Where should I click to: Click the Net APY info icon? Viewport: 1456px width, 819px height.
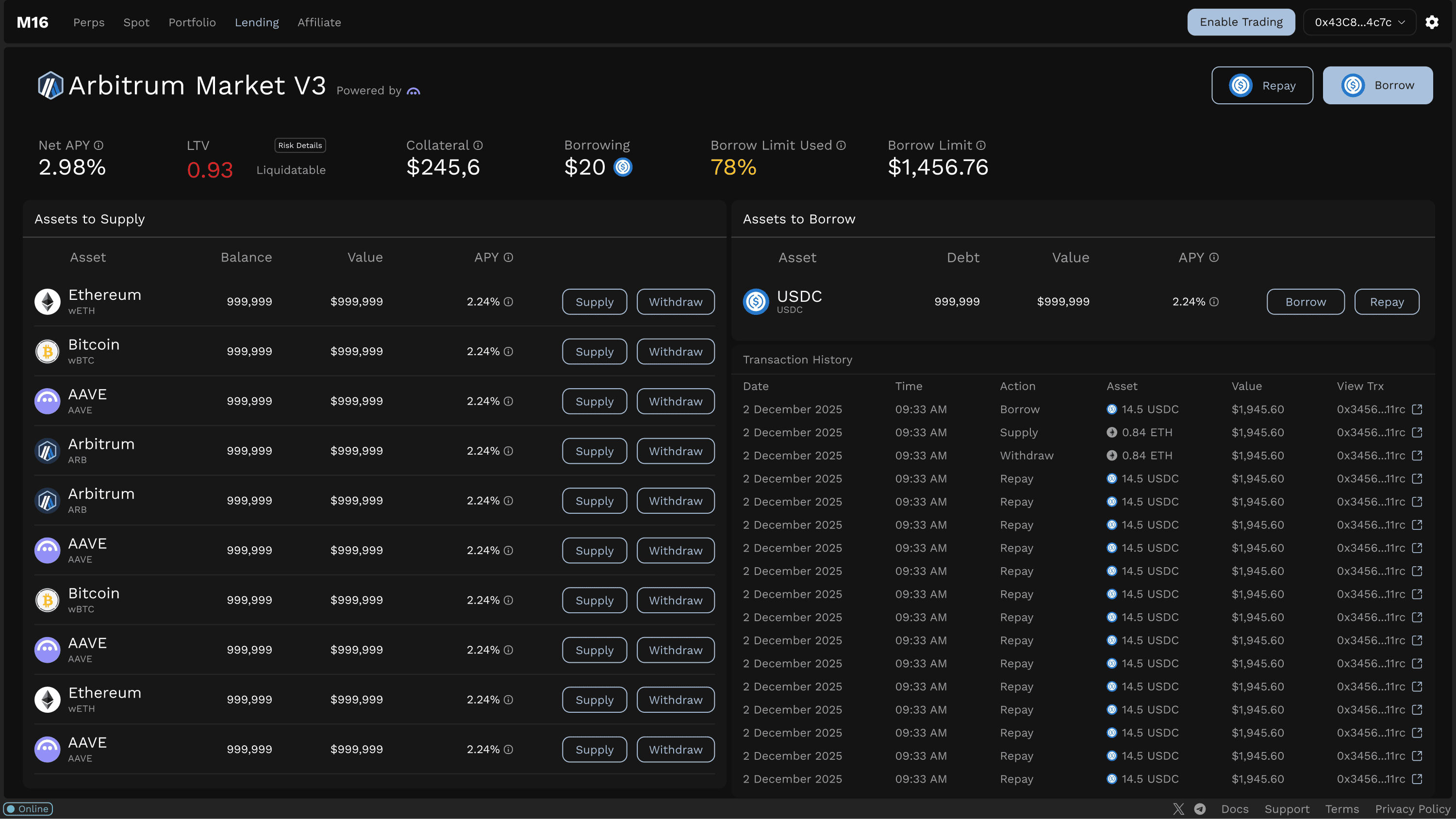[x=99, y=145]
